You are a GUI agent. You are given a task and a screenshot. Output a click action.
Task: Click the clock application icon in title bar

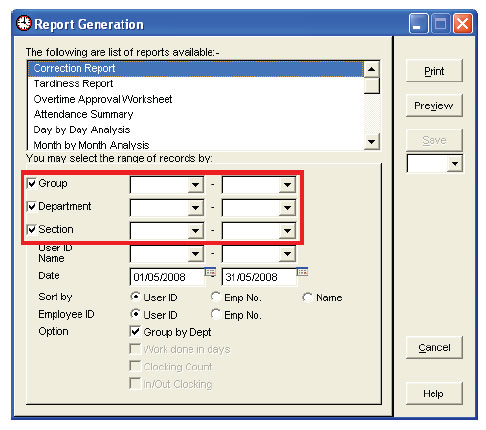tap(24, 23)
